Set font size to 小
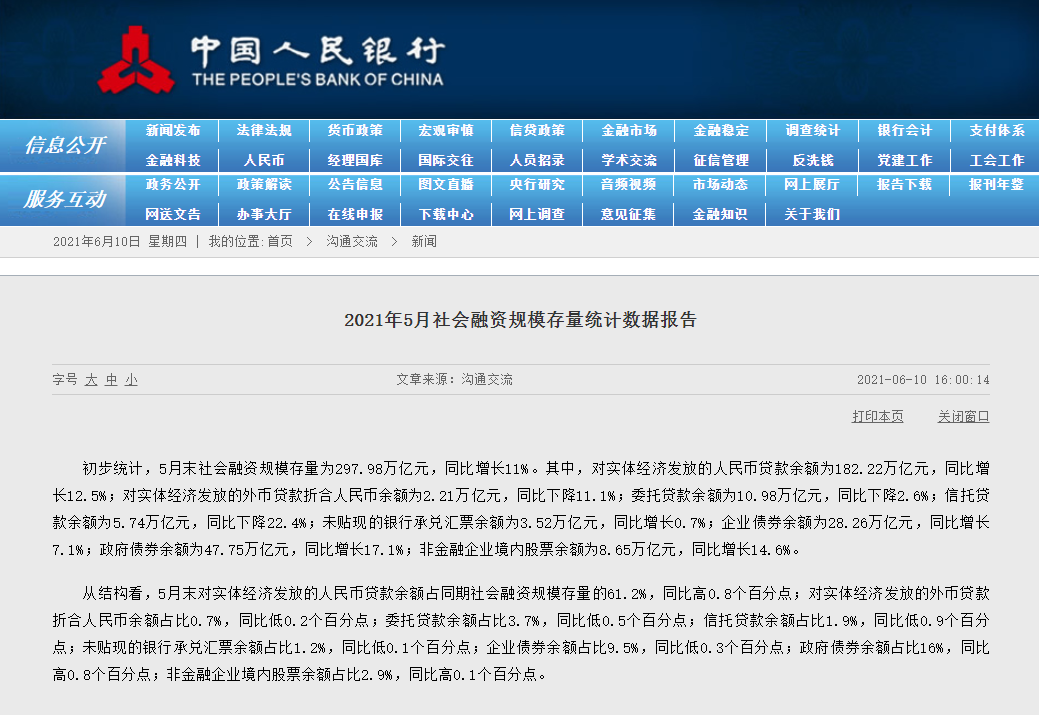The width and height of the screenshot is (1039, 715). (131, 380)
